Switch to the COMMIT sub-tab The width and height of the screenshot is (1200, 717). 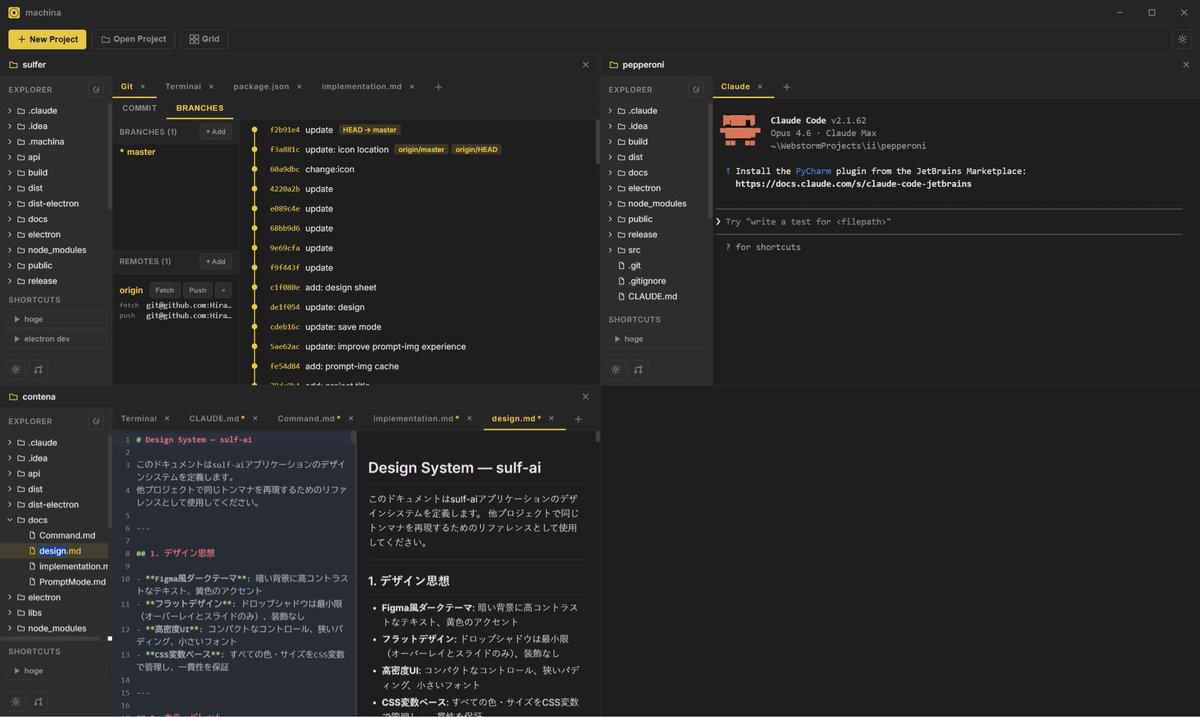(x=139, y=108)
